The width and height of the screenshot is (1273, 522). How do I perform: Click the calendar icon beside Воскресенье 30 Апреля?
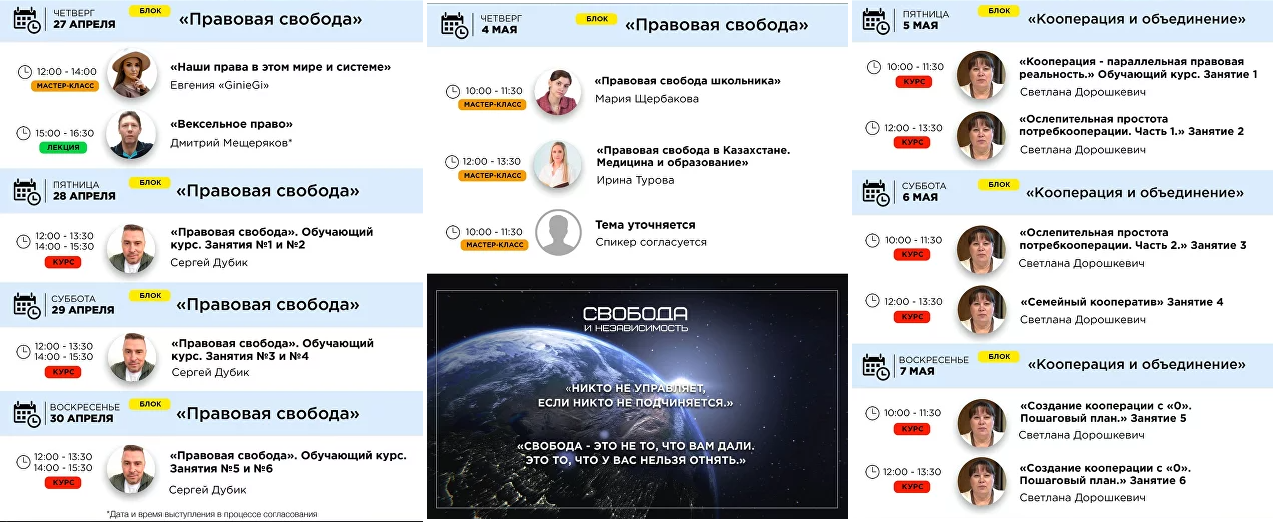click(x=27, y=414)
